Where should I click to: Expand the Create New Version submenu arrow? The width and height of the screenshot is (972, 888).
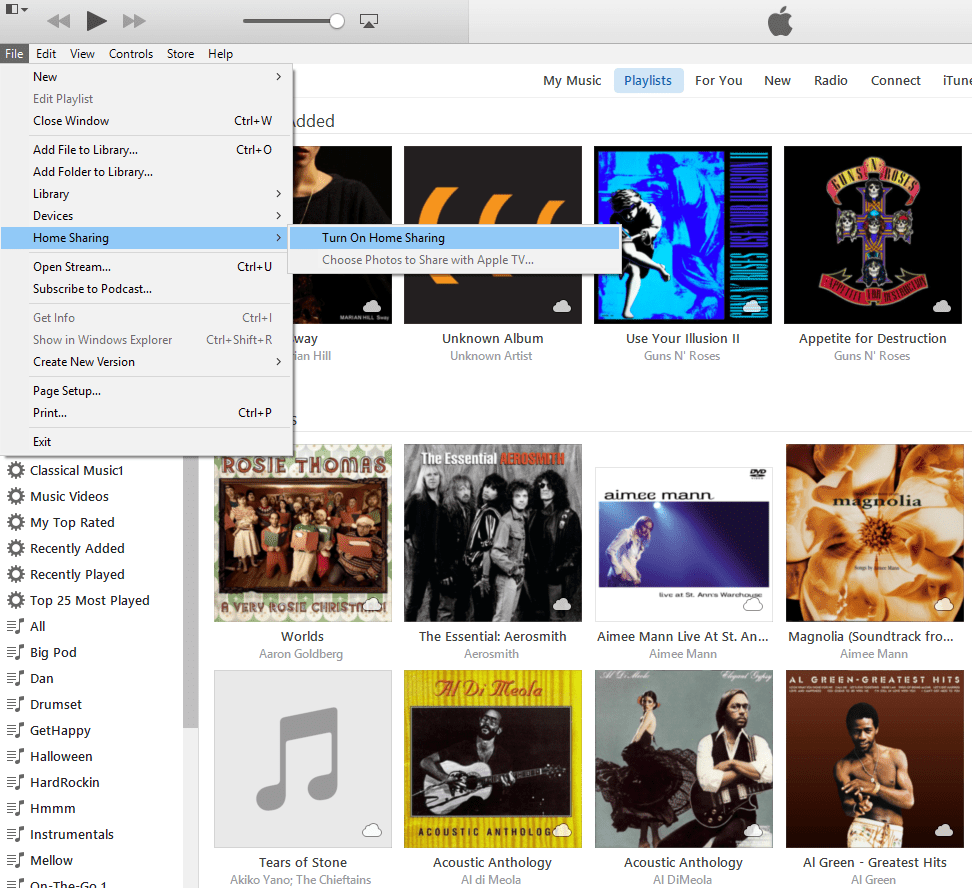(x=278, y=362)
